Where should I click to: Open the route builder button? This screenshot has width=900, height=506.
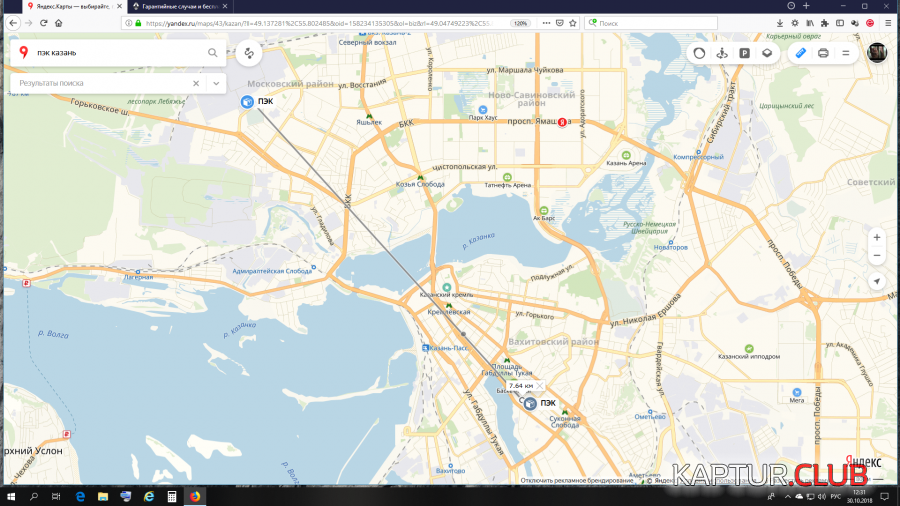[249, 53]
